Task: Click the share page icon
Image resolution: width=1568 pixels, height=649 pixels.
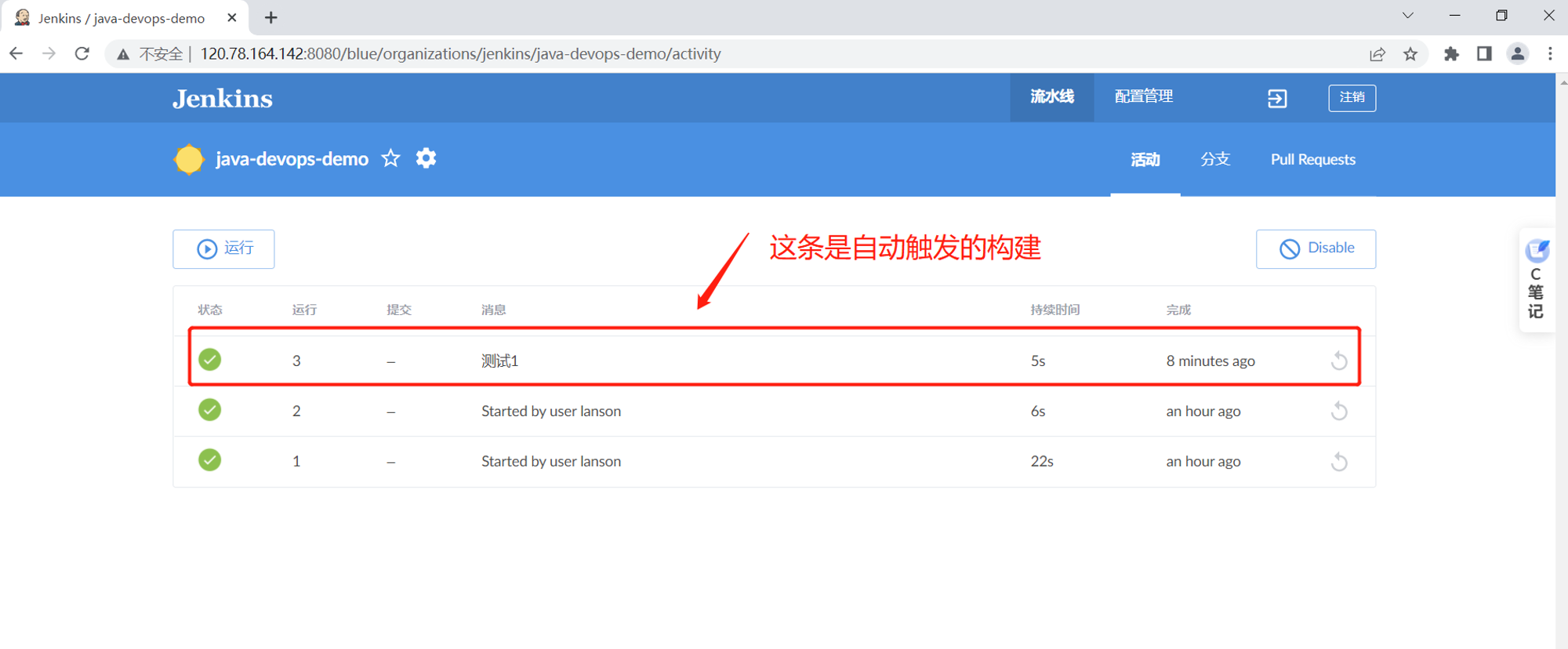Action: pos(1377,54)
